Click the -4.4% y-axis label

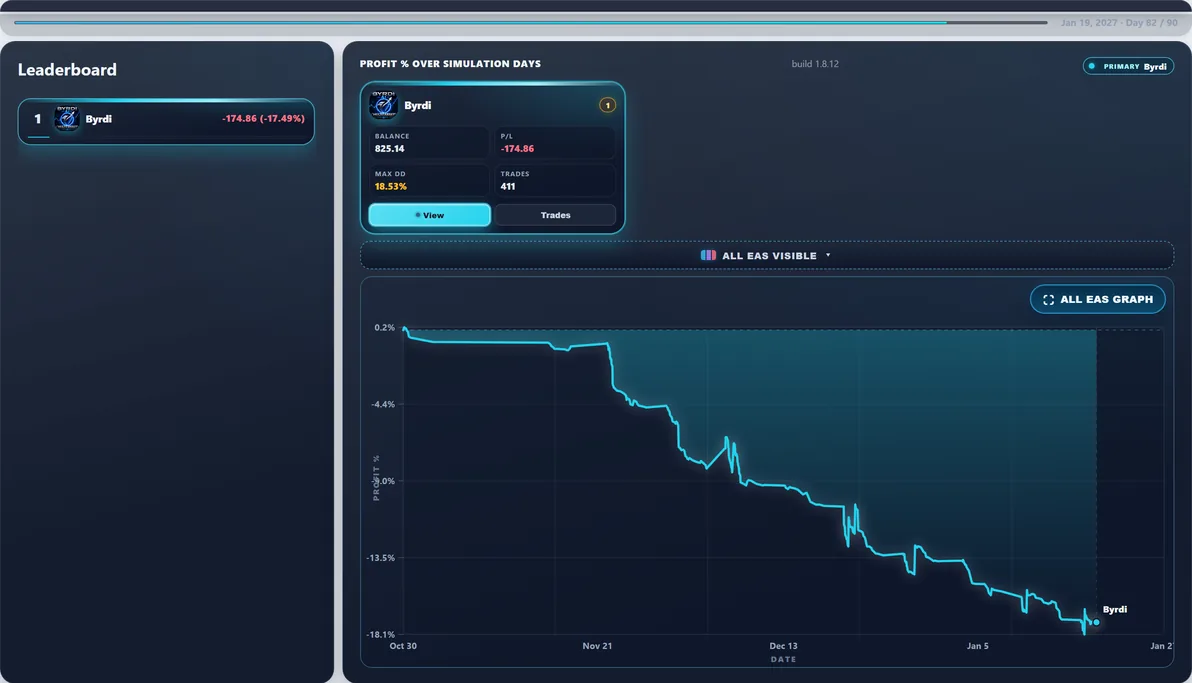(383, 404)
